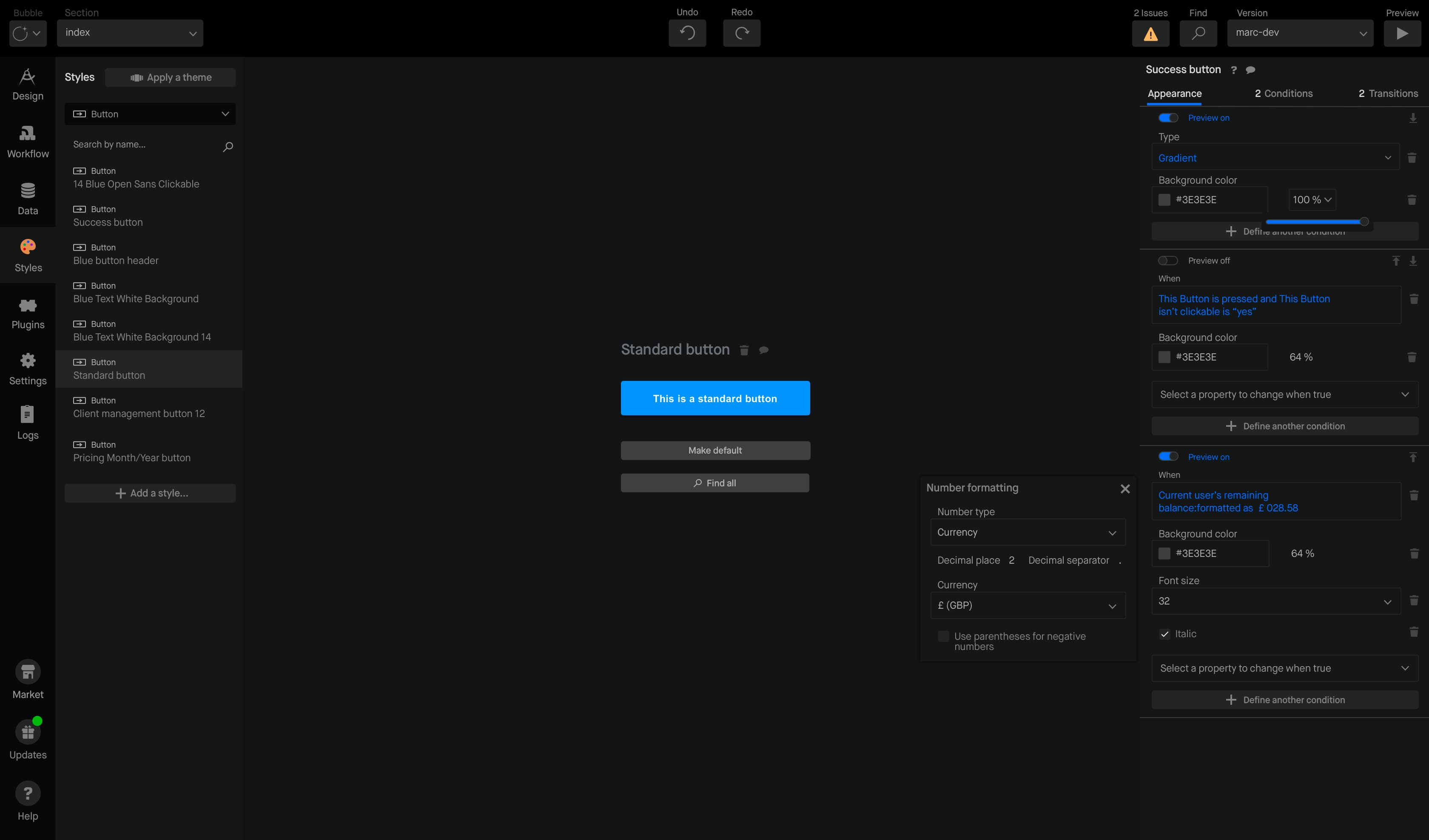This screenshot has width=1429, height=840.
Task: Enable the third condition Preview on toggle
Action: coord(1168,458)
